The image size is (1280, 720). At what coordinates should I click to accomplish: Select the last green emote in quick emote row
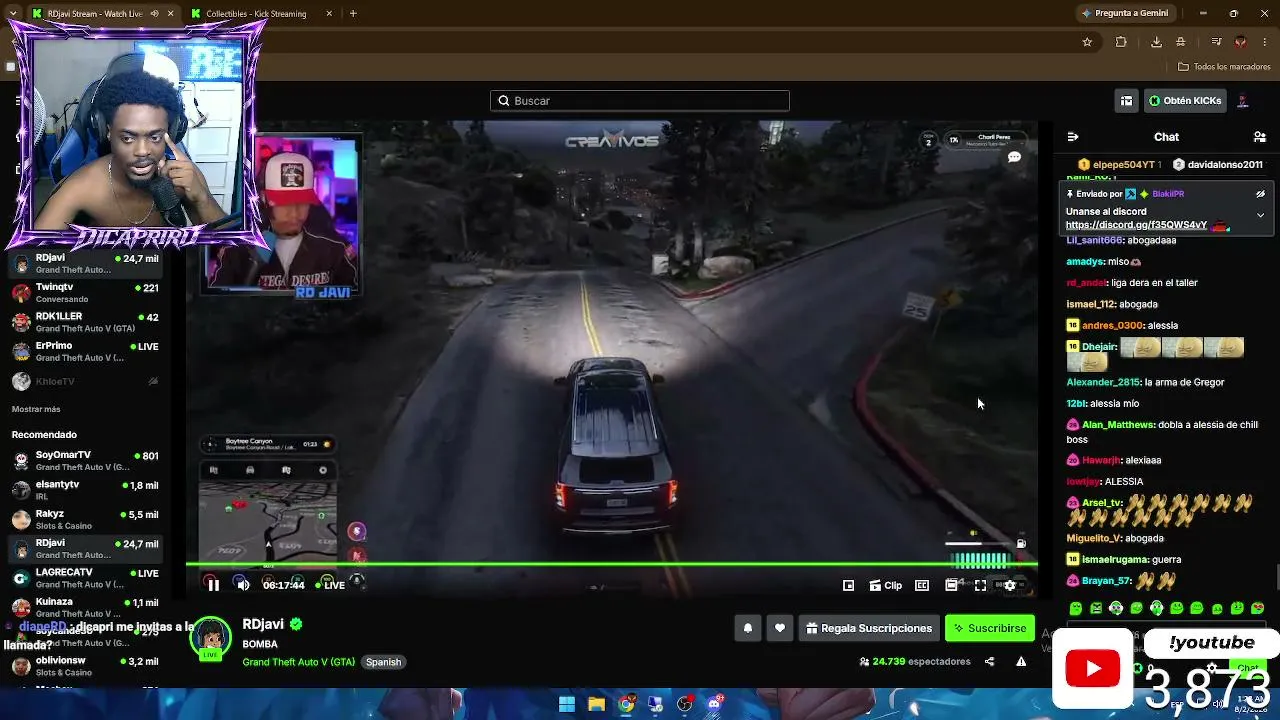1258,608
